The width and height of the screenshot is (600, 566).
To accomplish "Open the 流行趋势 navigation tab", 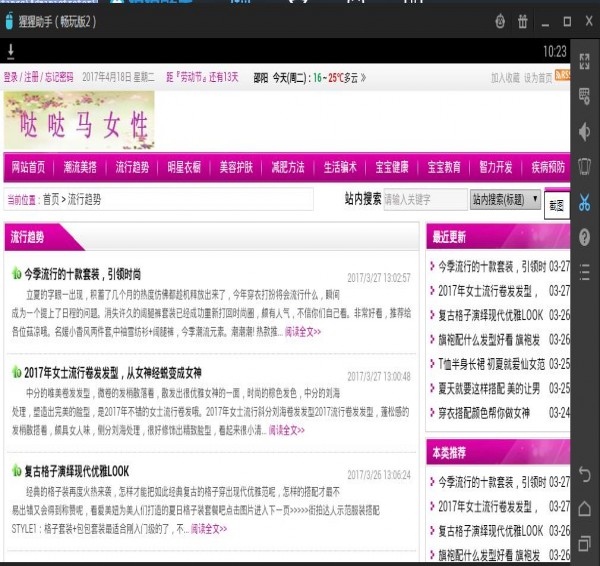I will tap(132, 167).
